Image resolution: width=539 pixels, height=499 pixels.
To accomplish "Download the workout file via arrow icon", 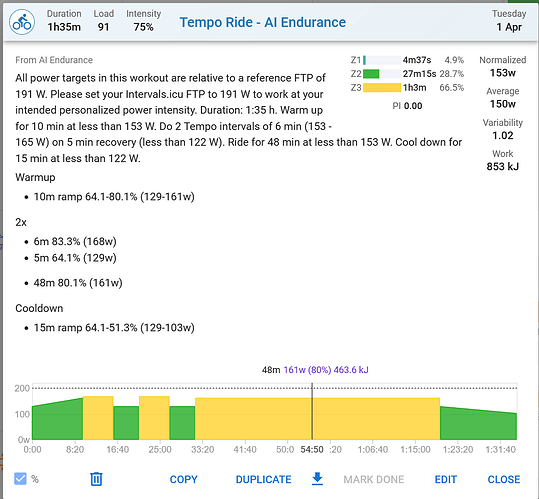I will pos(317,479).
